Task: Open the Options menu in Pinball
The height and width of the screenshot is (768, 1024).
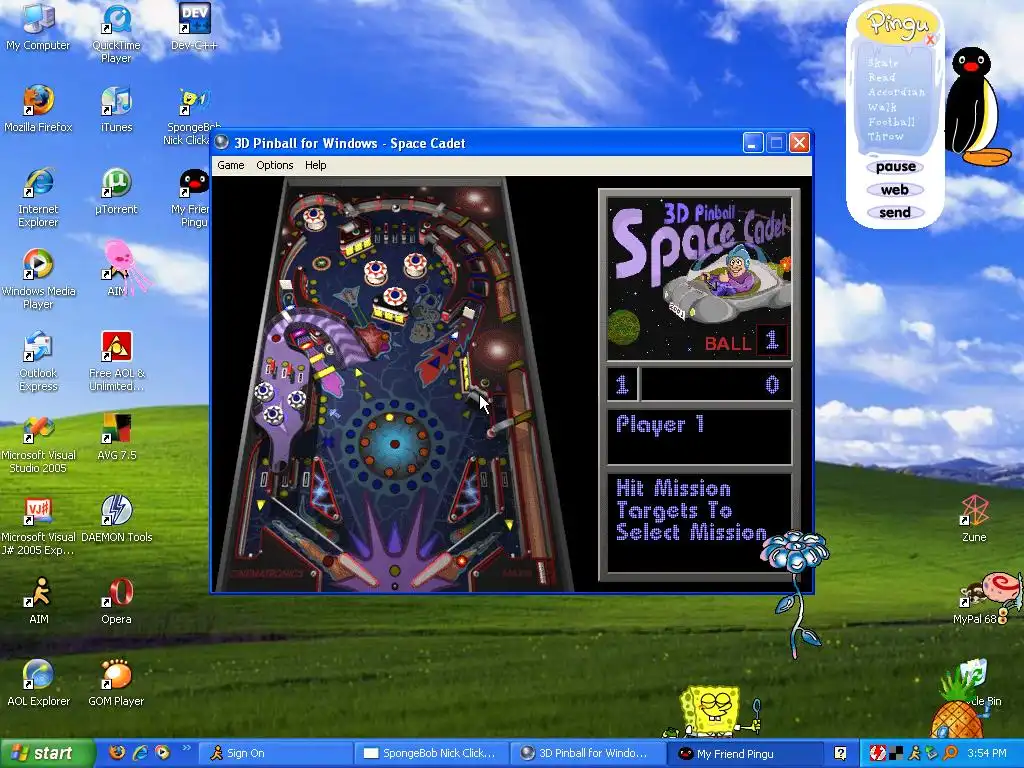Action: [x=274, y=165]
